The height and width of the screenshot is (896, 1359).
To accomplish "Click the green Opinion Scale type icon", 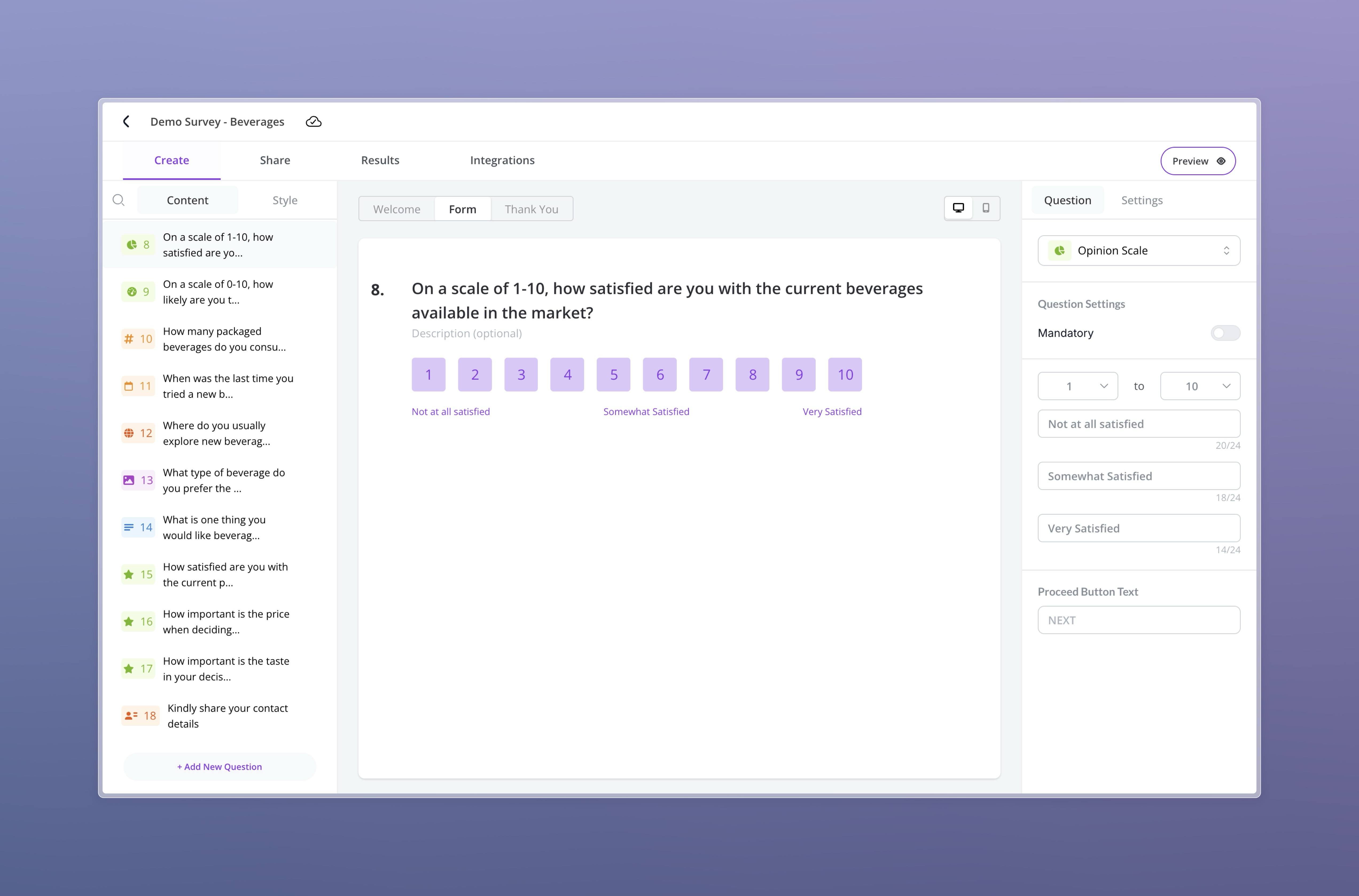I will coord(1059,250).
